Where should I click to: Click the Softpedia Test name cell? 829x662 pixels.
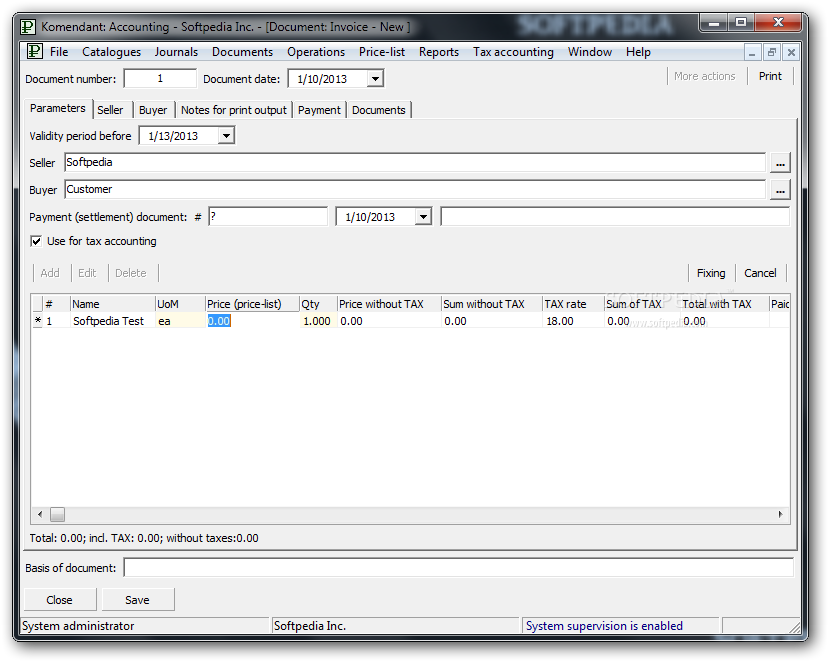pyautogui.click(x=113, y=321)
